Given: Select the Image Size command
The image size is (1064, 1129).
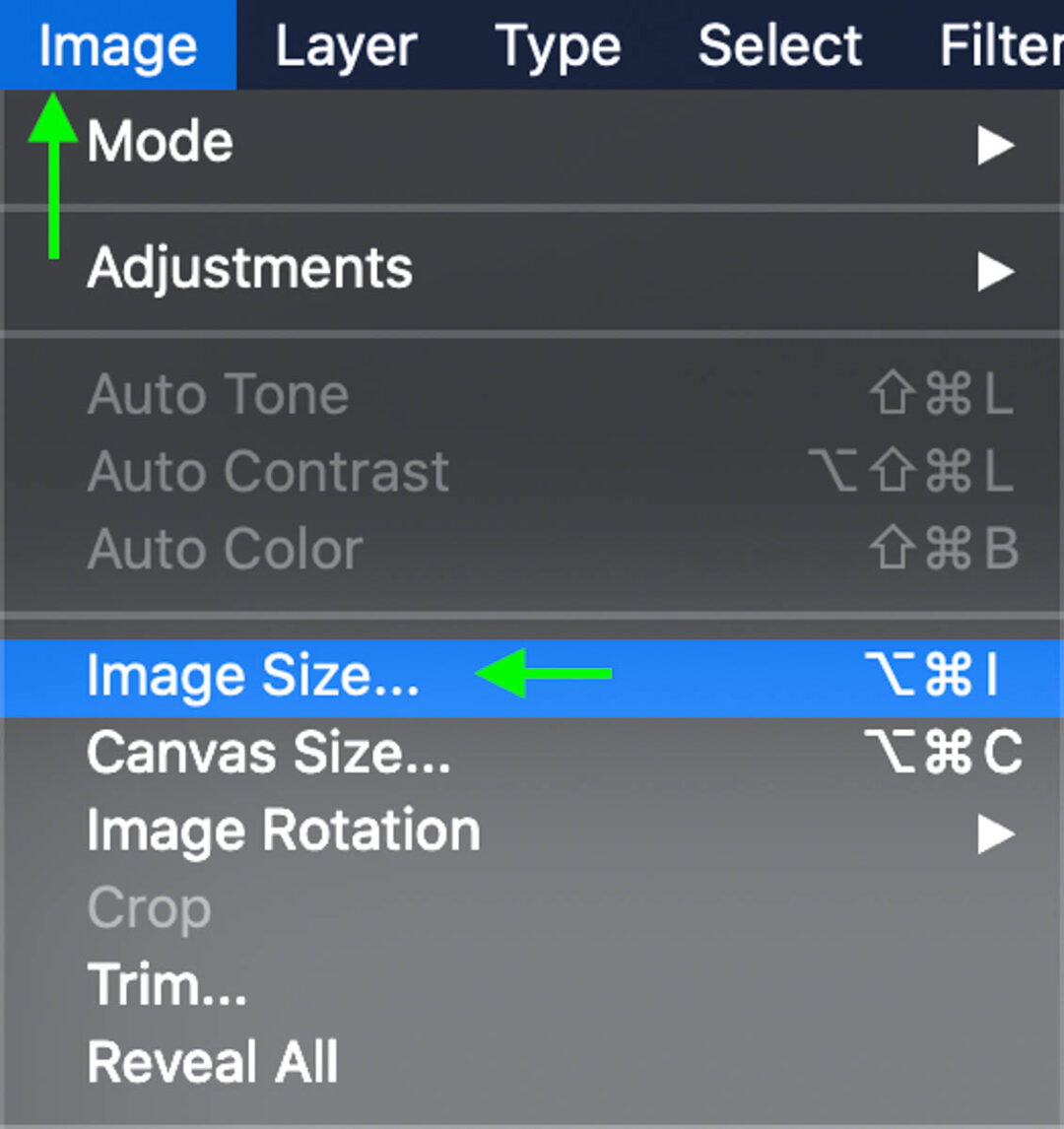Looking at the screenshot, I should [x=251, y=677].
